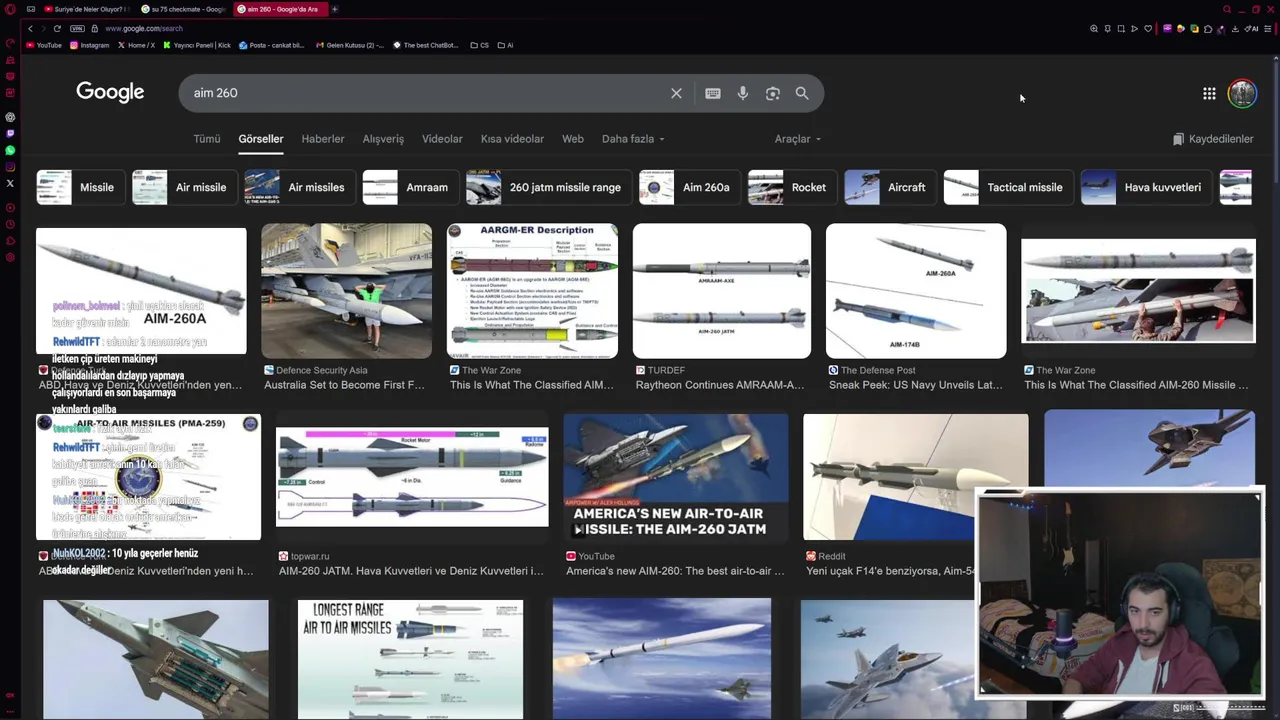Viewport: 1280px width, 720px height.
Task: Open the Longest Range Air to Air Missiles image
Action: point(410,659)
